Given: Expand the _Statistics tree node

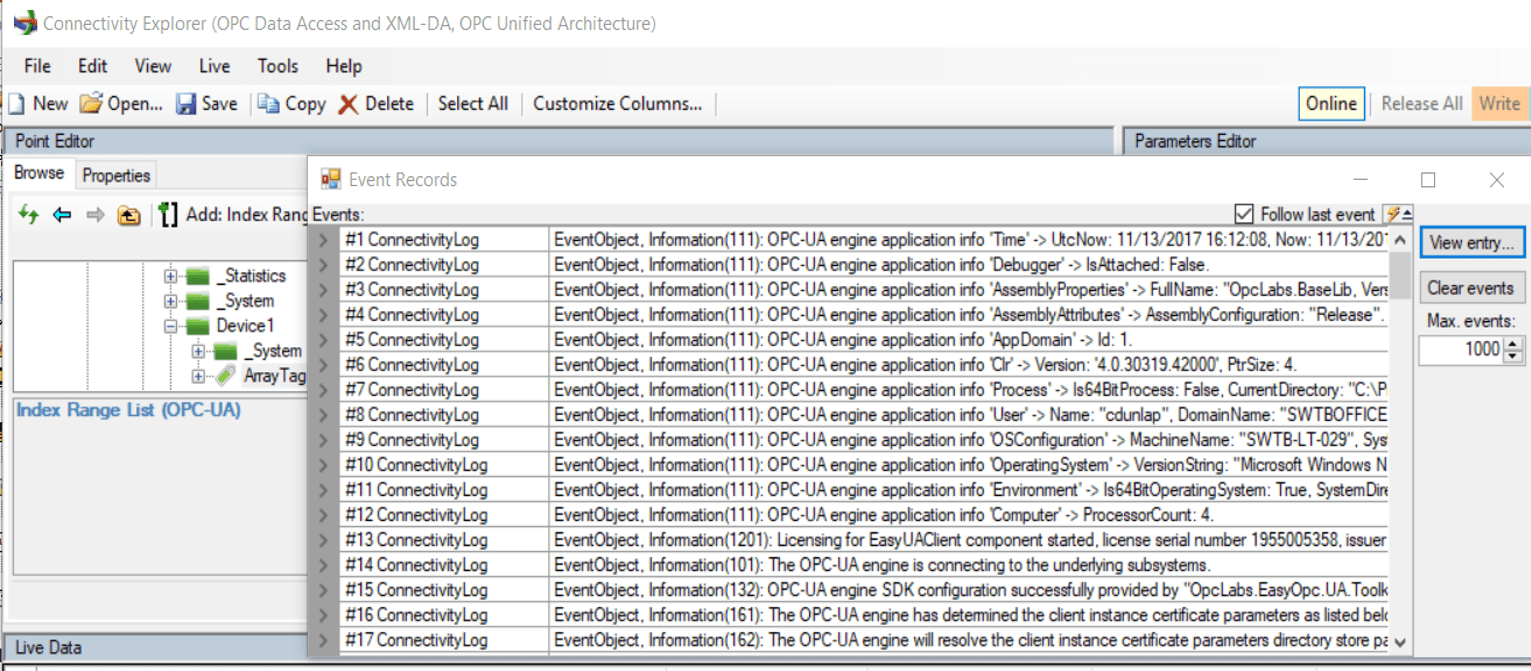Looking at the screenshot, I should pyautogui.click(x=171, y=276).
